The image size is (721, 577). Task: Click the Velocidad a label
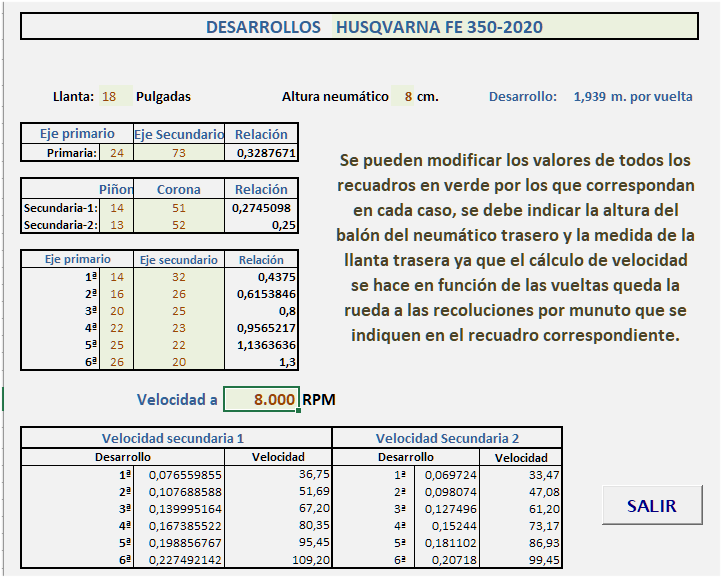point(177,400)
